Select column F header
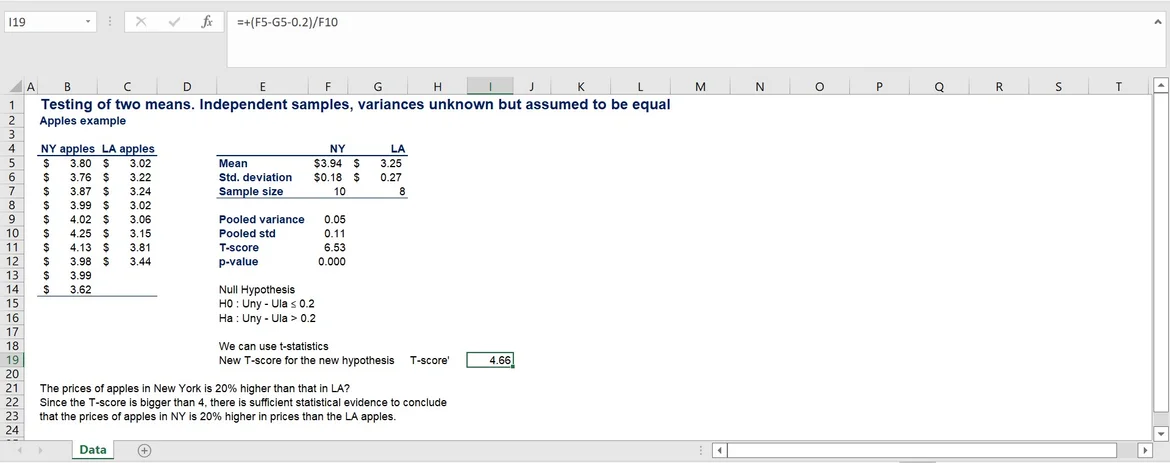This screenshot has height=463, width=1170. [x=328, y=88]
